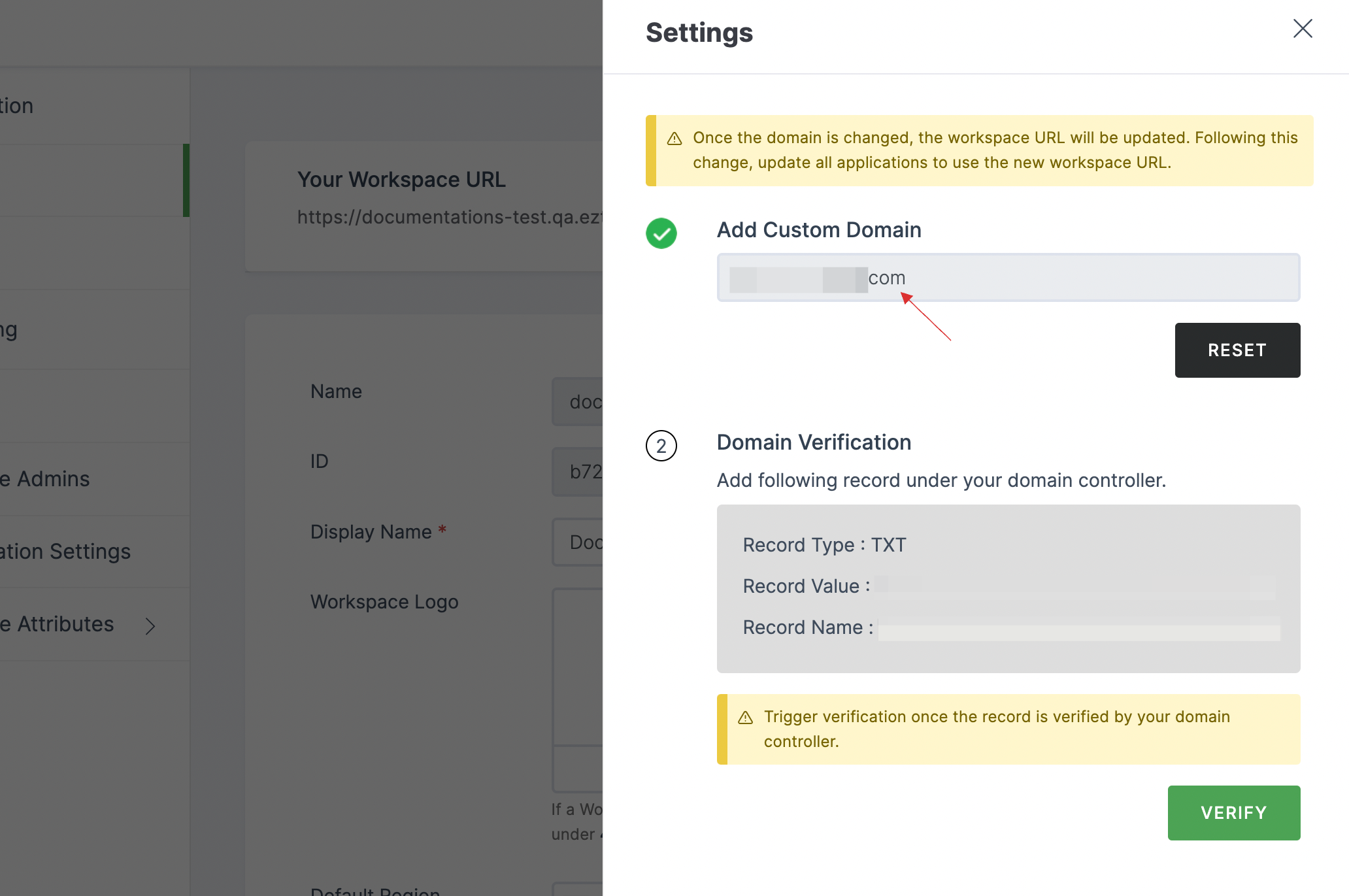This screenshot has height=896, width=1349.
Task: Click the Record Type TXT label icon
Action: (x=824, y=543)
